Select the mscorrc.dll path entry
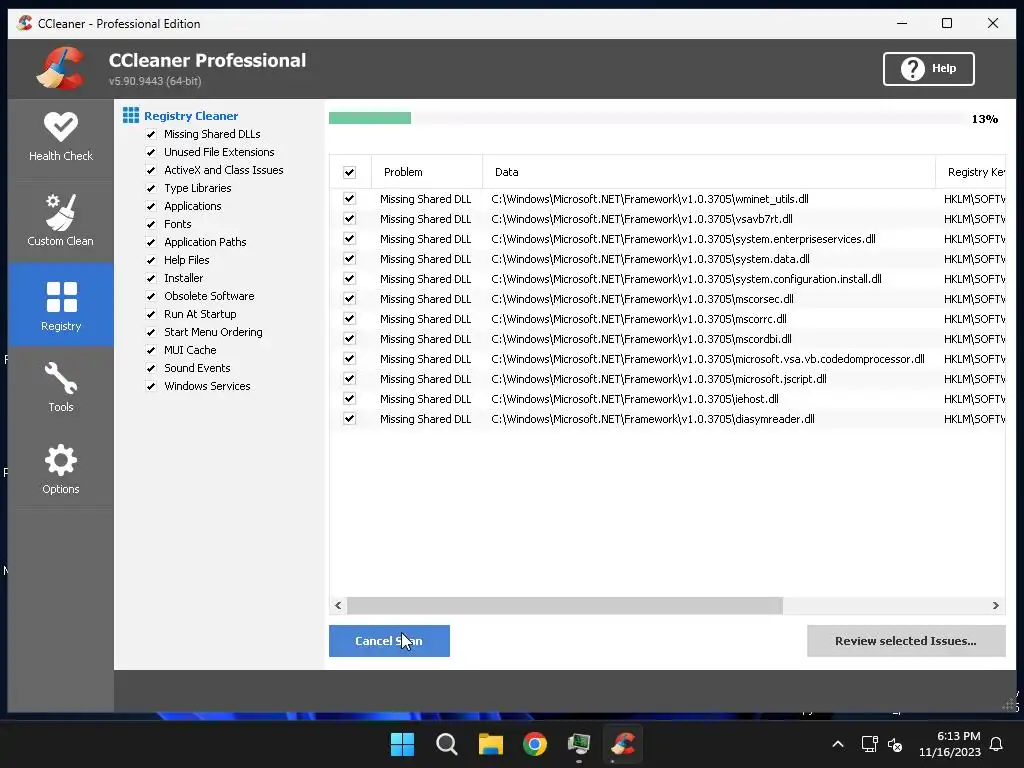Image resolution: width=1024 pixels, height=768 pixels. pos(639,319)
